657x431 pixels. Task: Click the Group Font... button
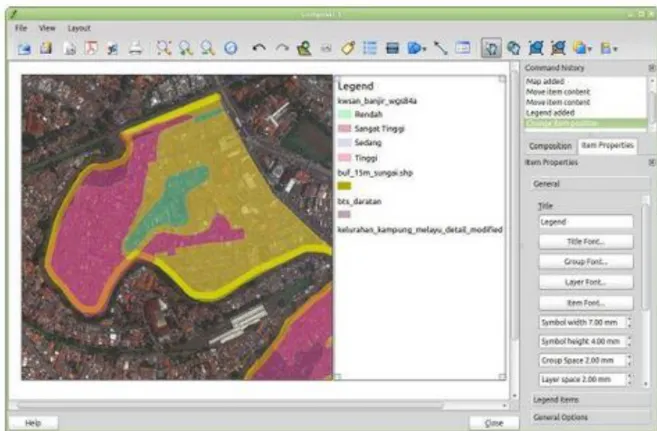point(586,262)
